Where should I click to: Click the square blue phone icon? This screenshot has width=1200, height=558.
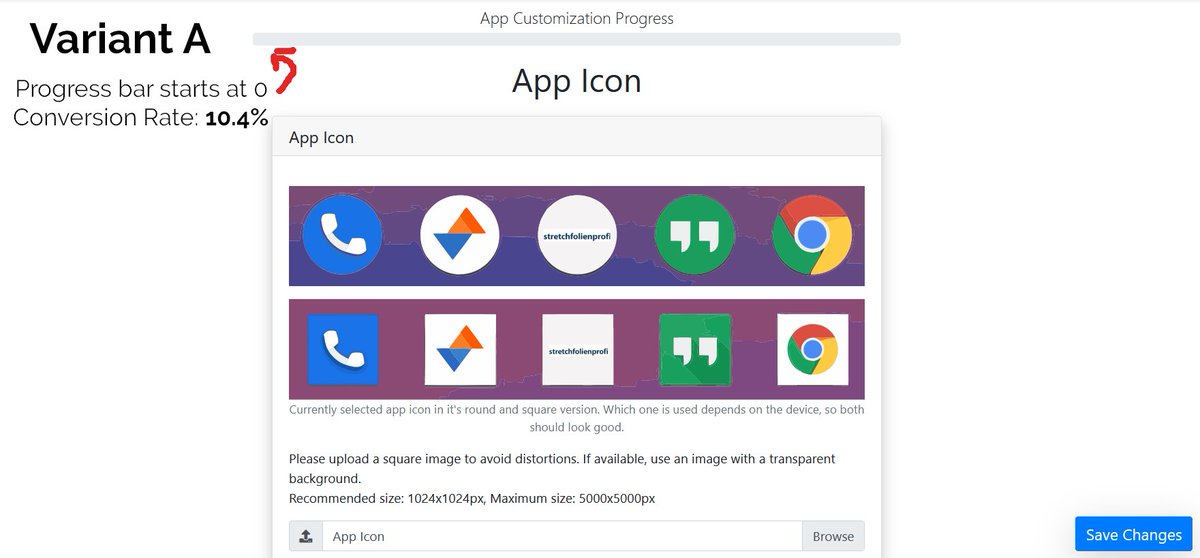tap(342, 350)
